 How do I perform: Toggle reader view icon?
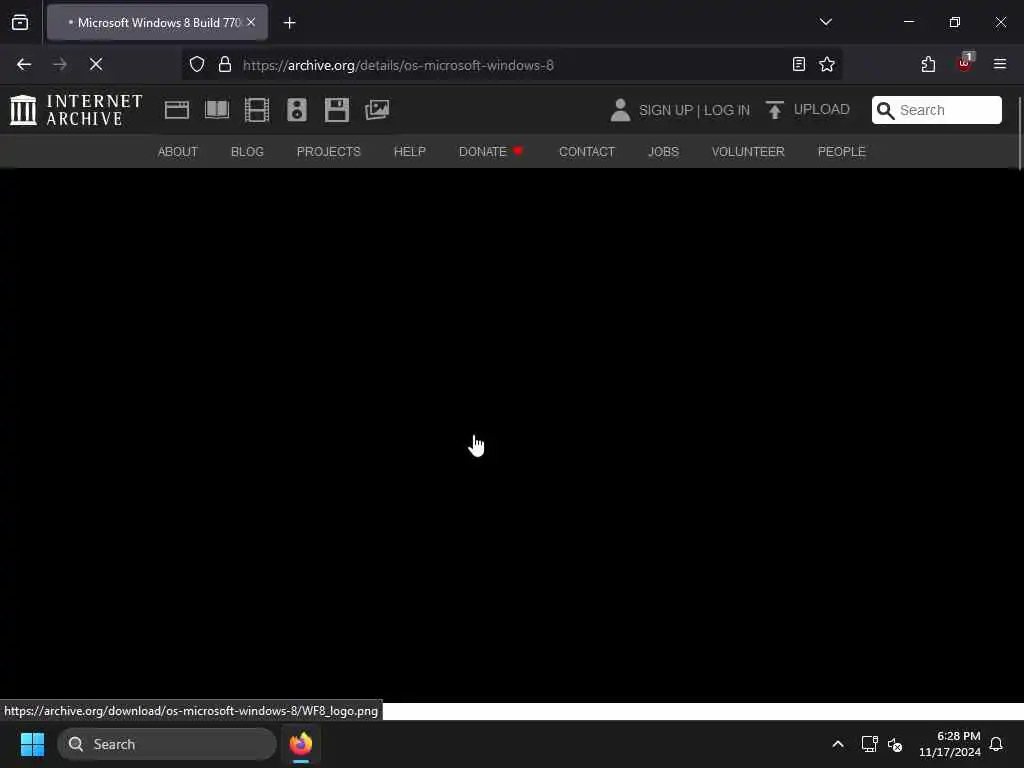tap(798, 64)
